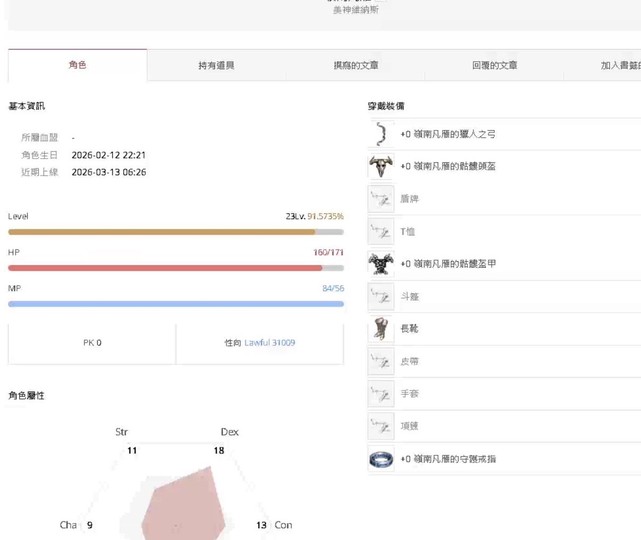Open the 撰寫的文章 tab
Image resolution: width=641 pixels, height=540 pixels.
355,65
